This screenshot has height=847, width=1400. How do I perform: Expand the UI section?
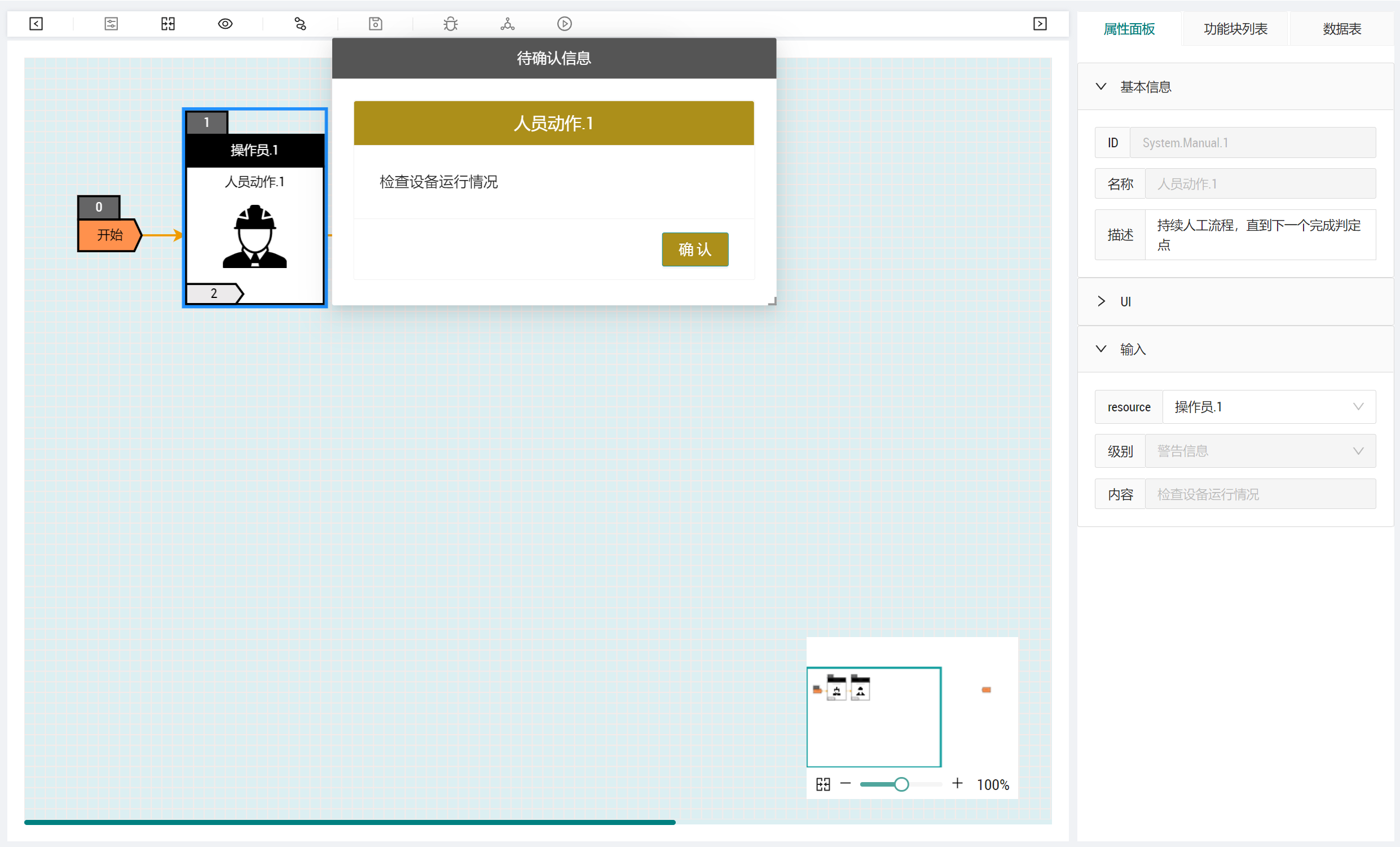(1100, 301)
